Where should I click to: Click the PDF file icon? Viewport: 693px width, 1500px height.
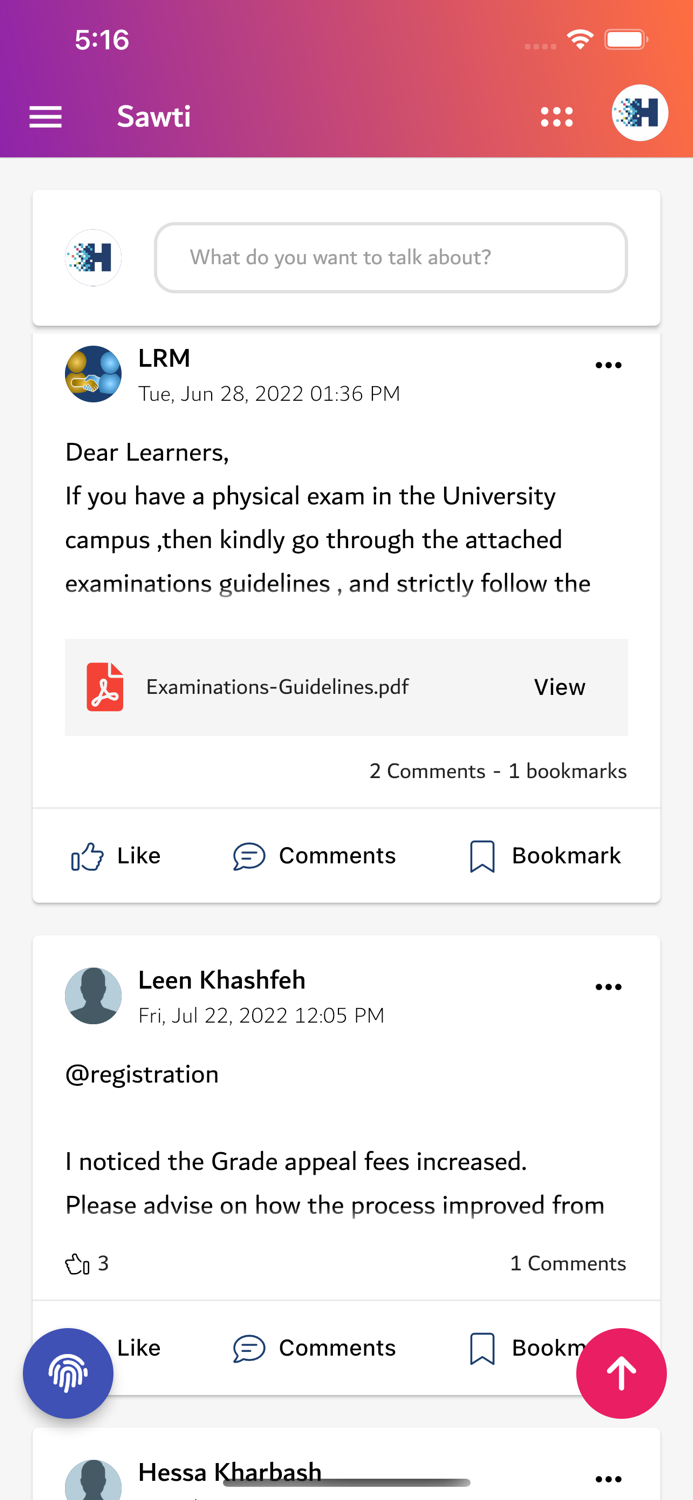click(105, 687)
